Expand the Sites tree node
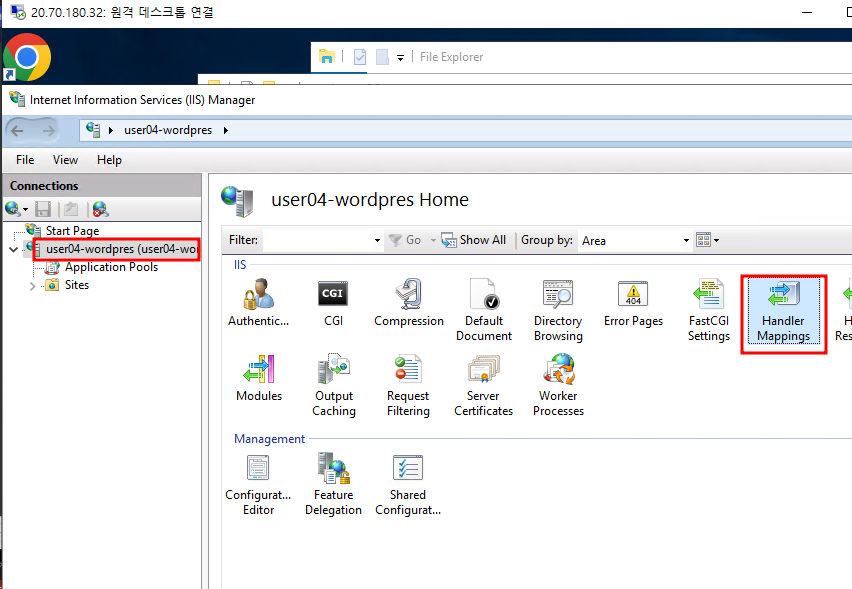852x589 pixels. click(33, 285)
